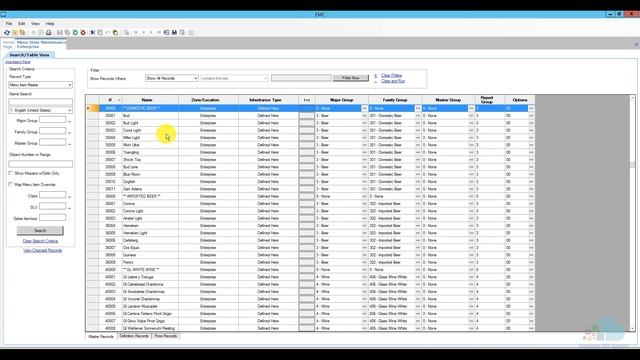640x360 pixels.
Task: Click the red circular toolbar icon
Action: point(83,32)
